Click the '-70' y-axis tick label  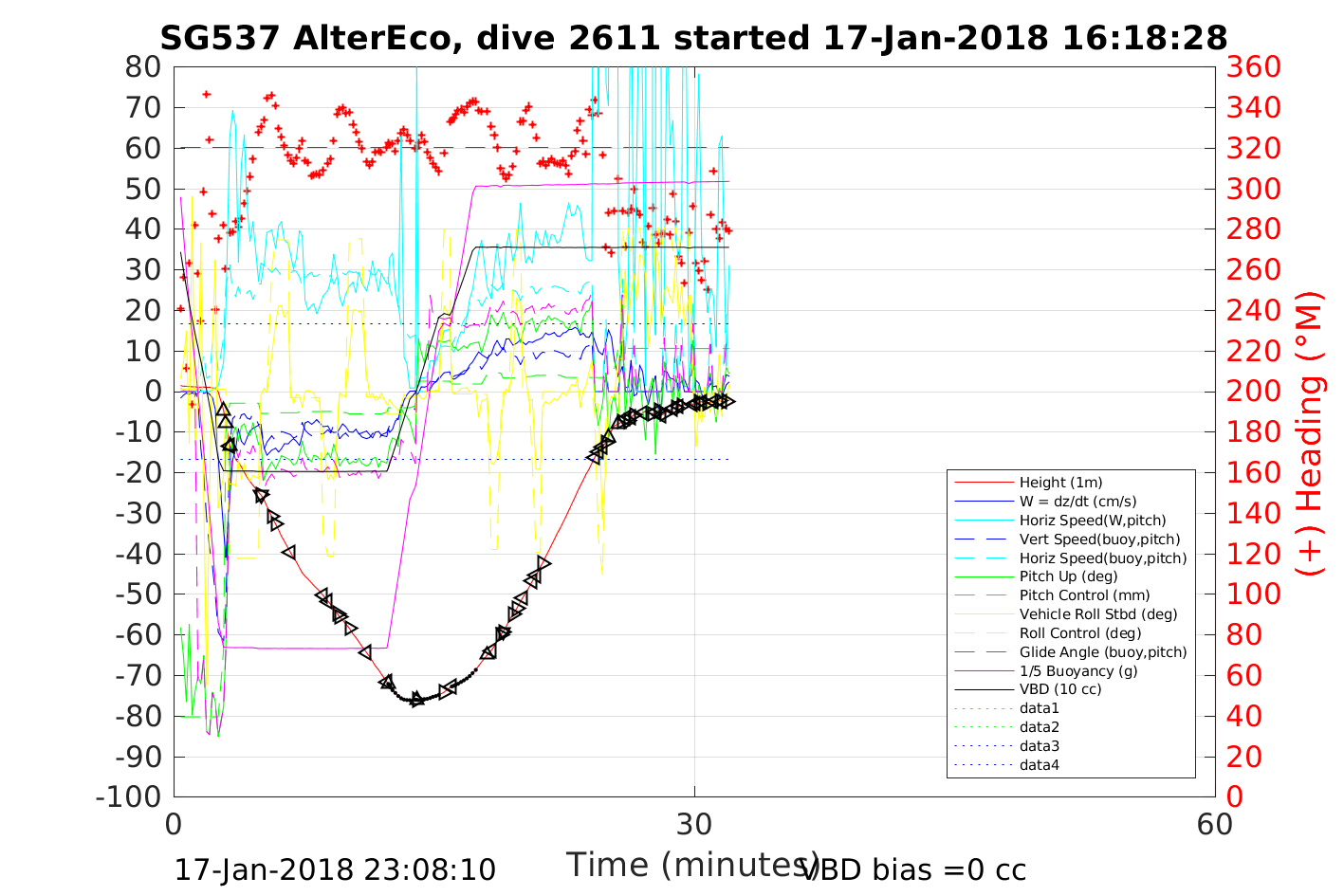point(138,675)
